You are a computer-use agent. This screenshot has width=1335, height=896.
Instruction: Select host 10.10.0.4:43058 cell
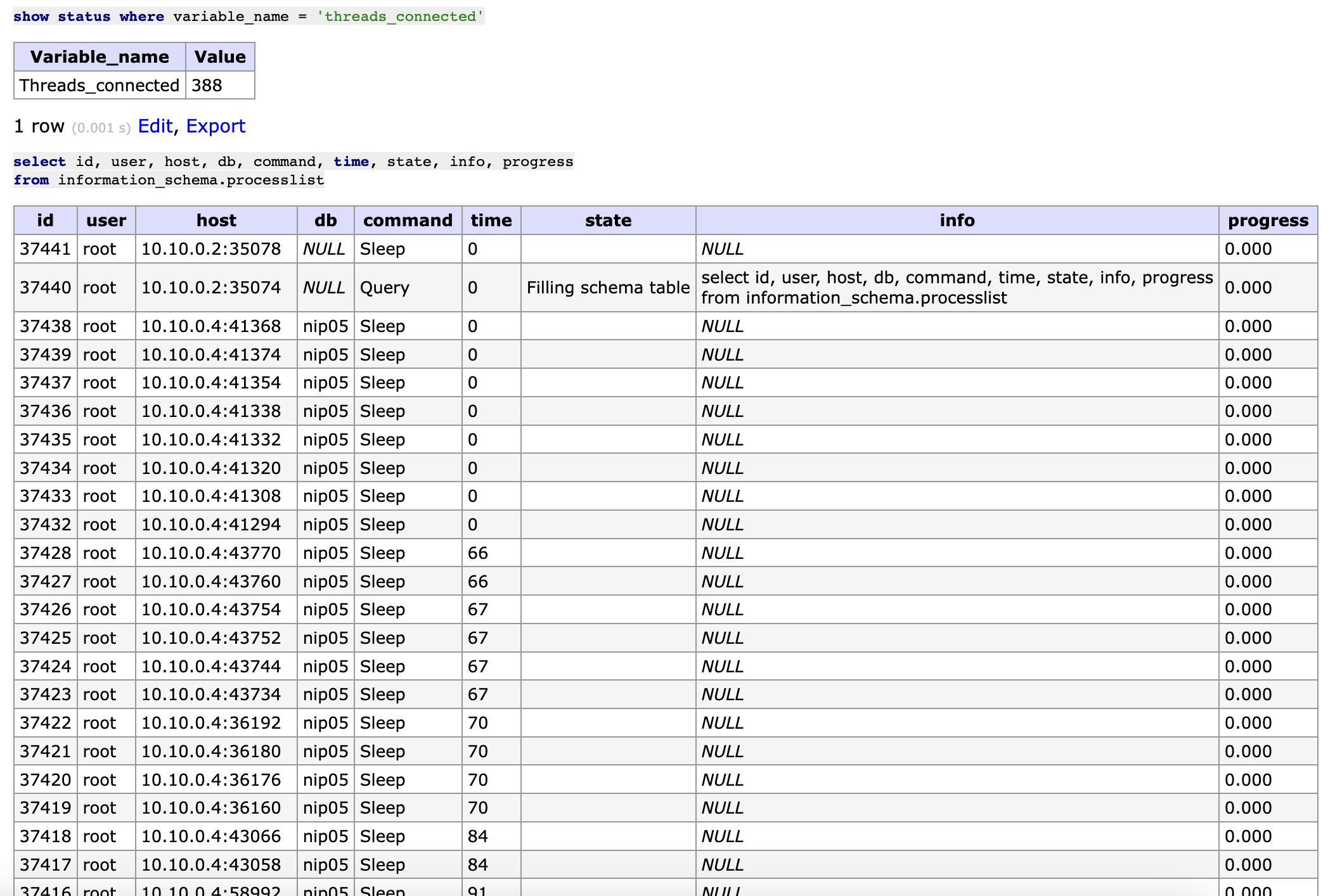[x=216, y=865]
